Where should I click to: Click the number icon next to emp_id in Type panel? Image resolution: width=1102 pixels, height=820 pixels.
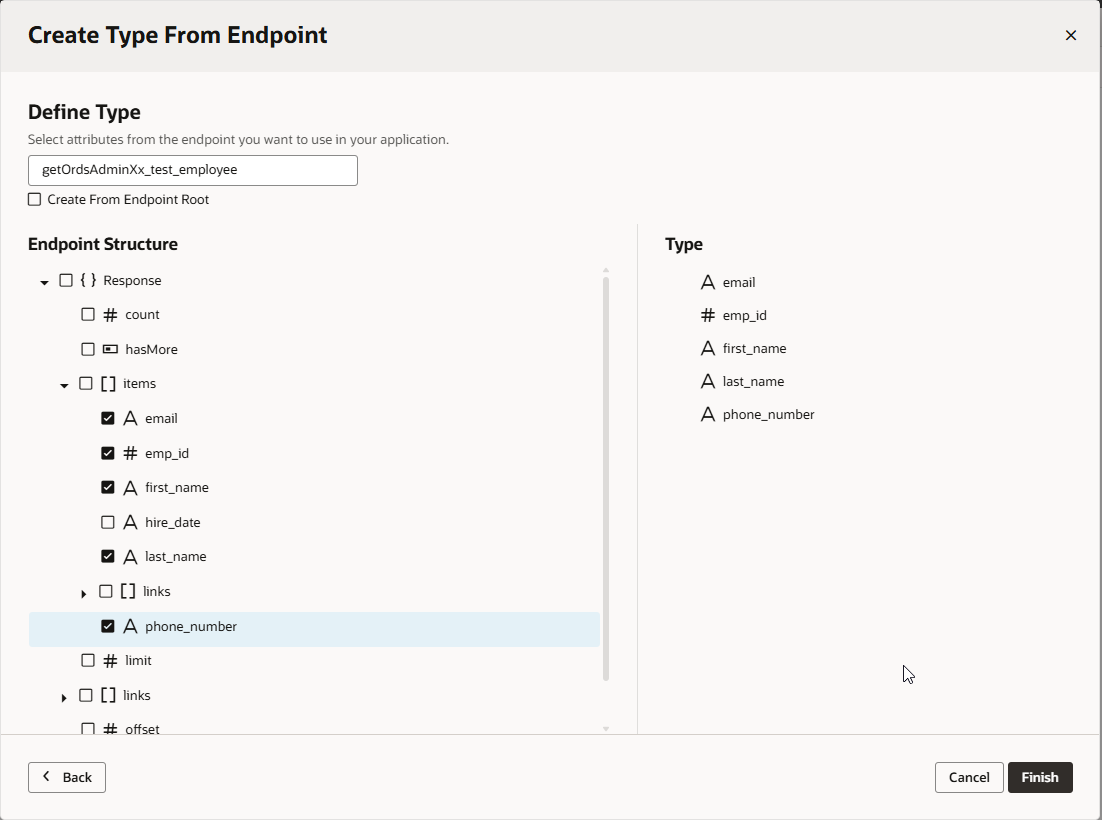708,315
